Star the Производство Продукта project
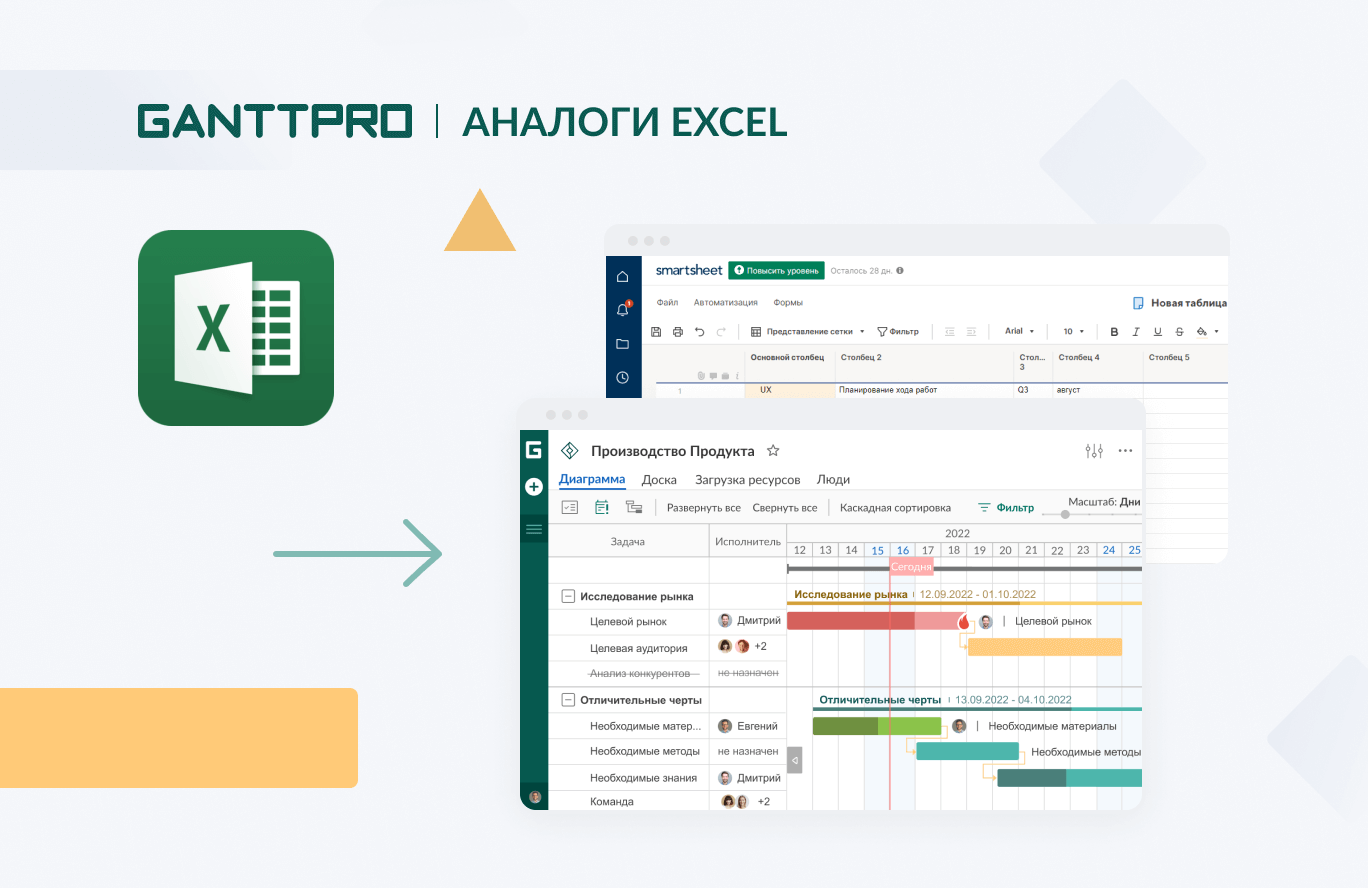Image resolution: width=1368 pixels, height=888 pixels. point(773,450)
